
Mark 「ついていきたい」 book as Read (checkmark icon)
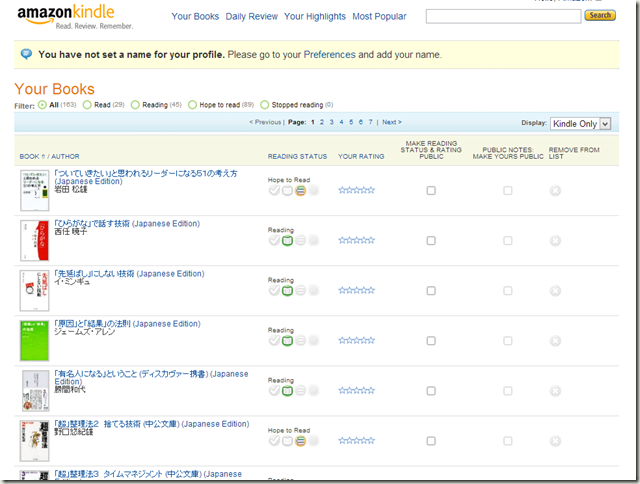click(x=274, y=190)
